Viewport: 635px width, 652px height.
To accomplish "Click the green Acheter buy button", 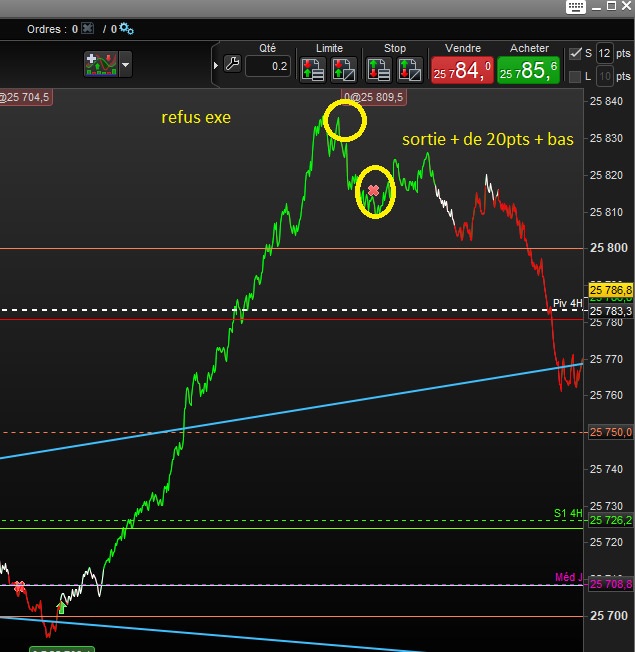I will tap(528, 70).
